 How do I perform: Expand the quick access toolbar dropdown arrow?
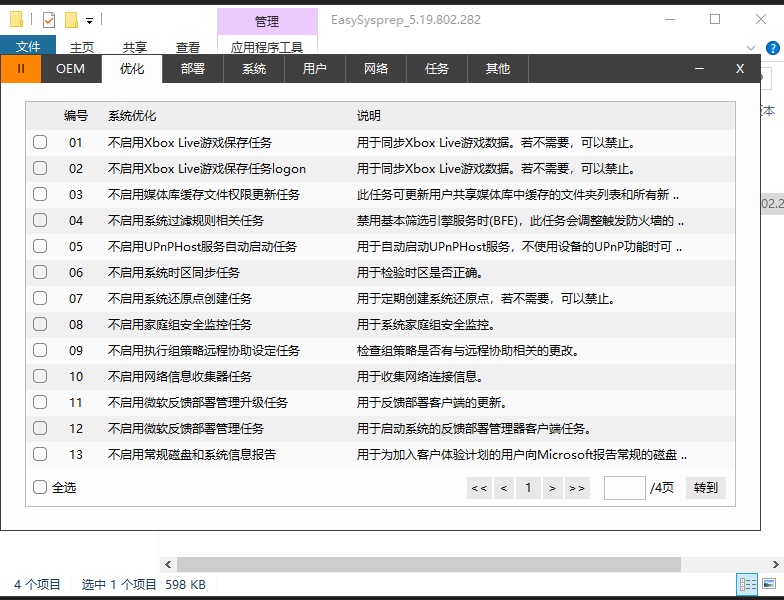click(90, 20)
